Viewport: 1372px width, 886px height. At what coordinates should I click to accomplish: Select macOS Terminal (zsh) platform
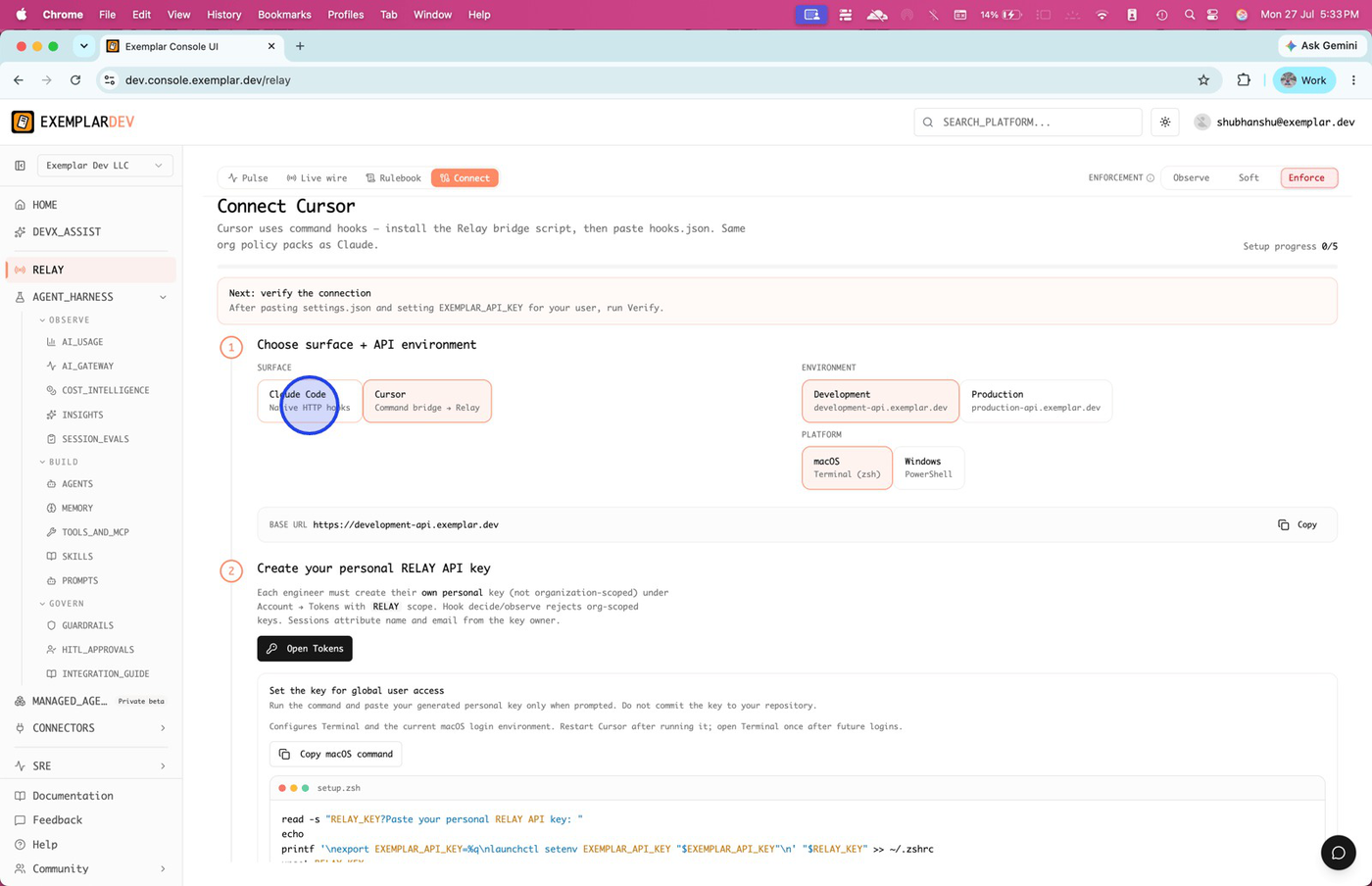(x=847, y=468)
